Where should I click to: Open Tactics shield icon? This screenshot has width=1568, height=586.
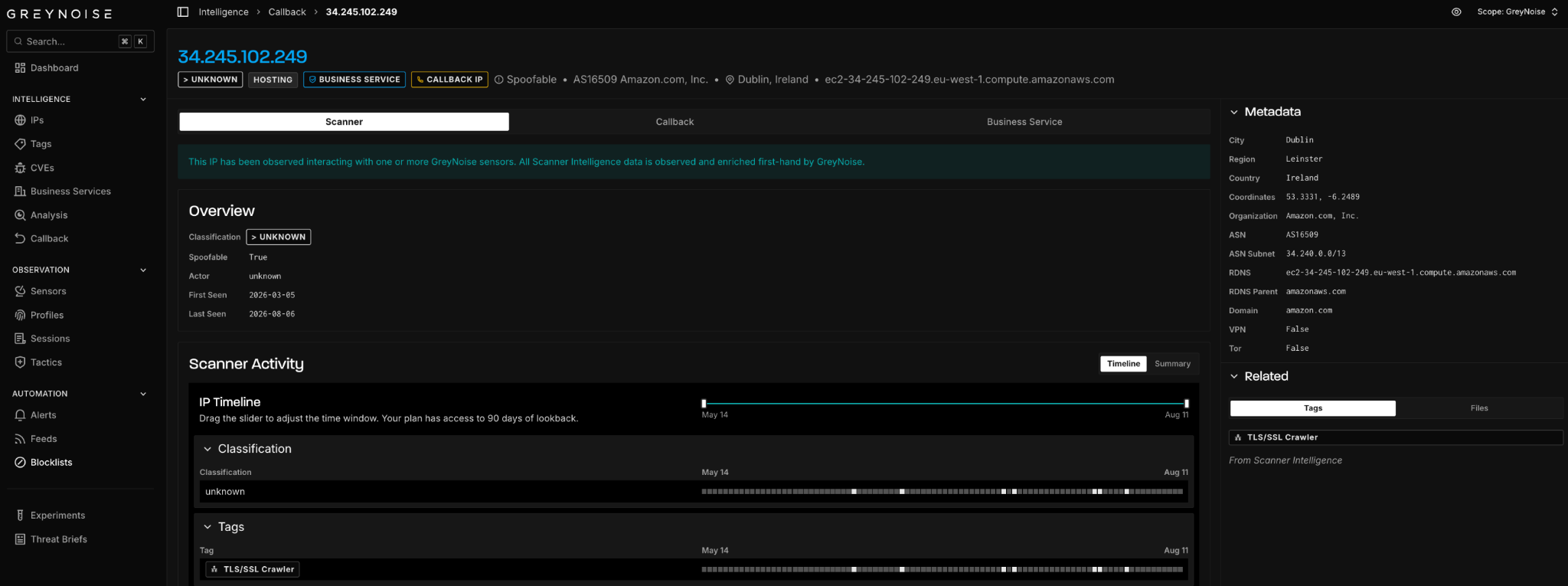20,362
